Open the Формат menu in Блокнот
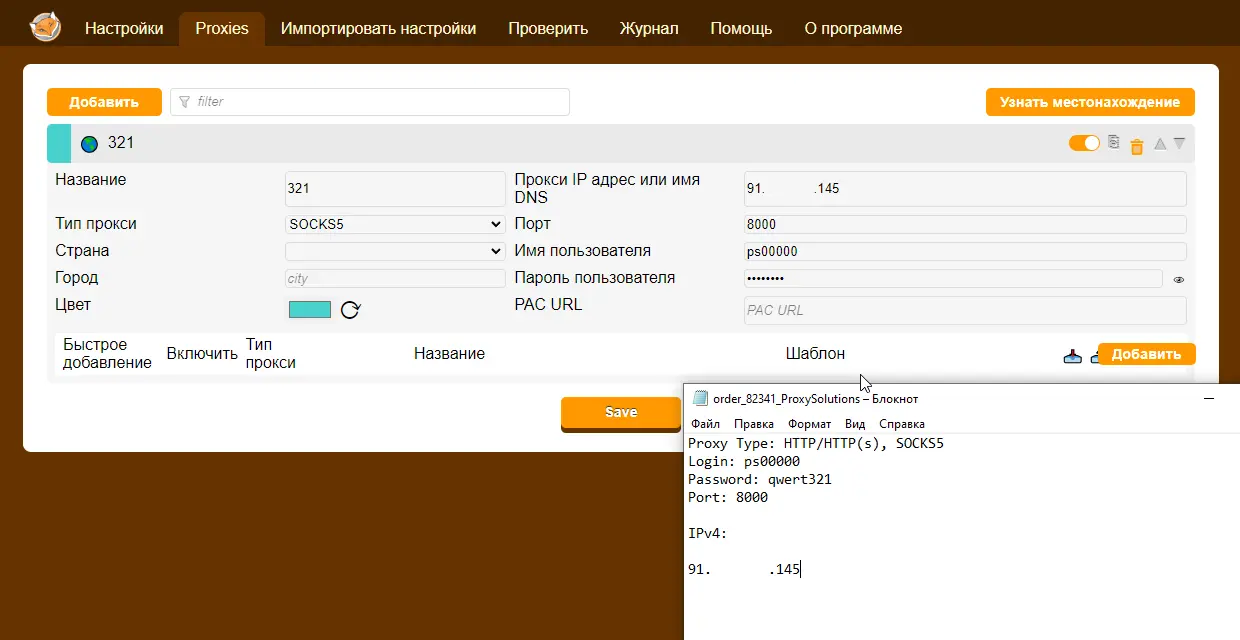This screenshot has height=640, width=1240. point(810,423)
